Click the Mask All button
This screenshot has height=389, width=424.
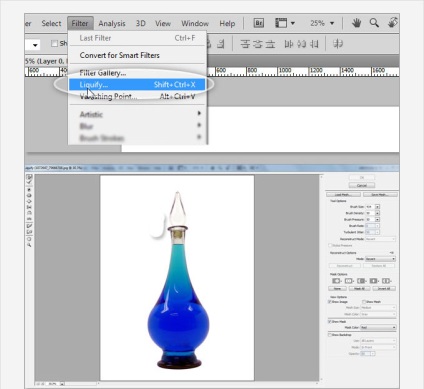[360, 288]
